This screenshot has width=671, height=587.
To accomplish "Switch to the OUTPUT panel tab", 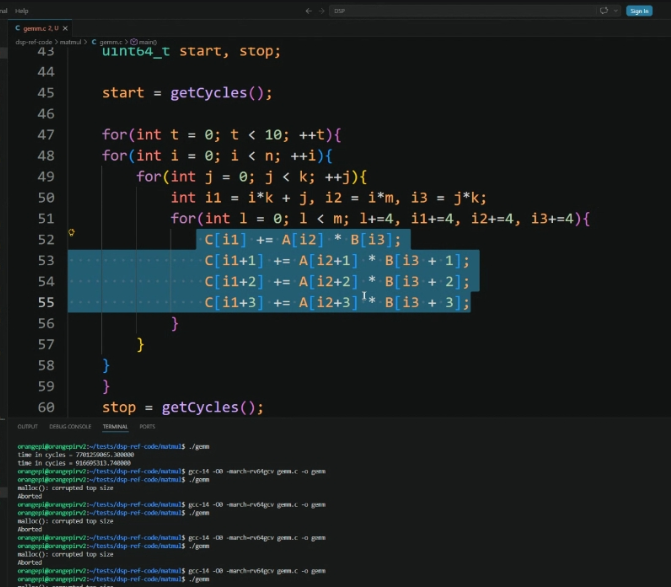I will coord(27,427).
